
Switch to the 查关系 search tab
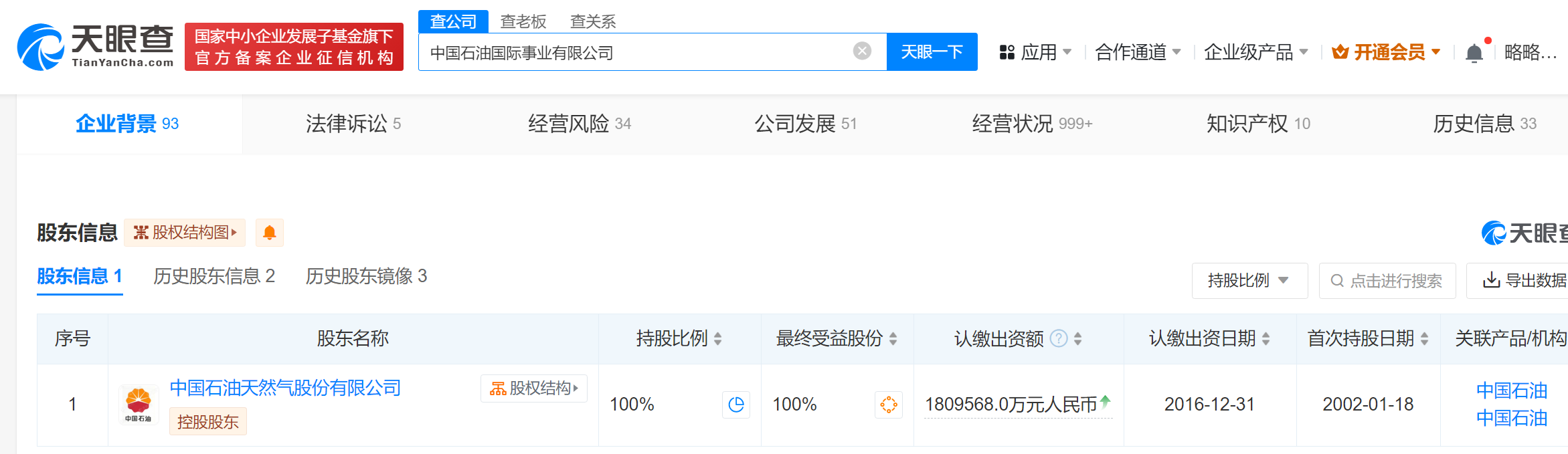[593, 21]
